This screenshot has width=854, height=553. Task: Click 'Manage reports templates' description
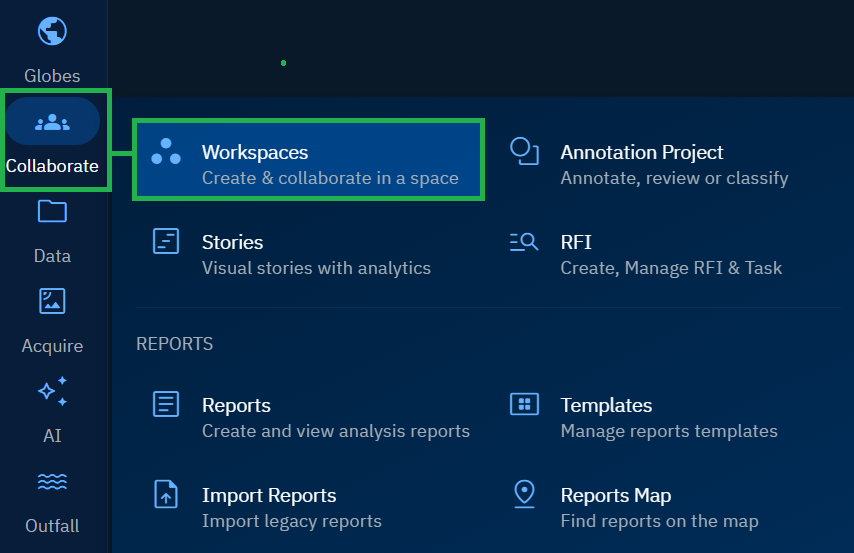click(x=669, y=431)
